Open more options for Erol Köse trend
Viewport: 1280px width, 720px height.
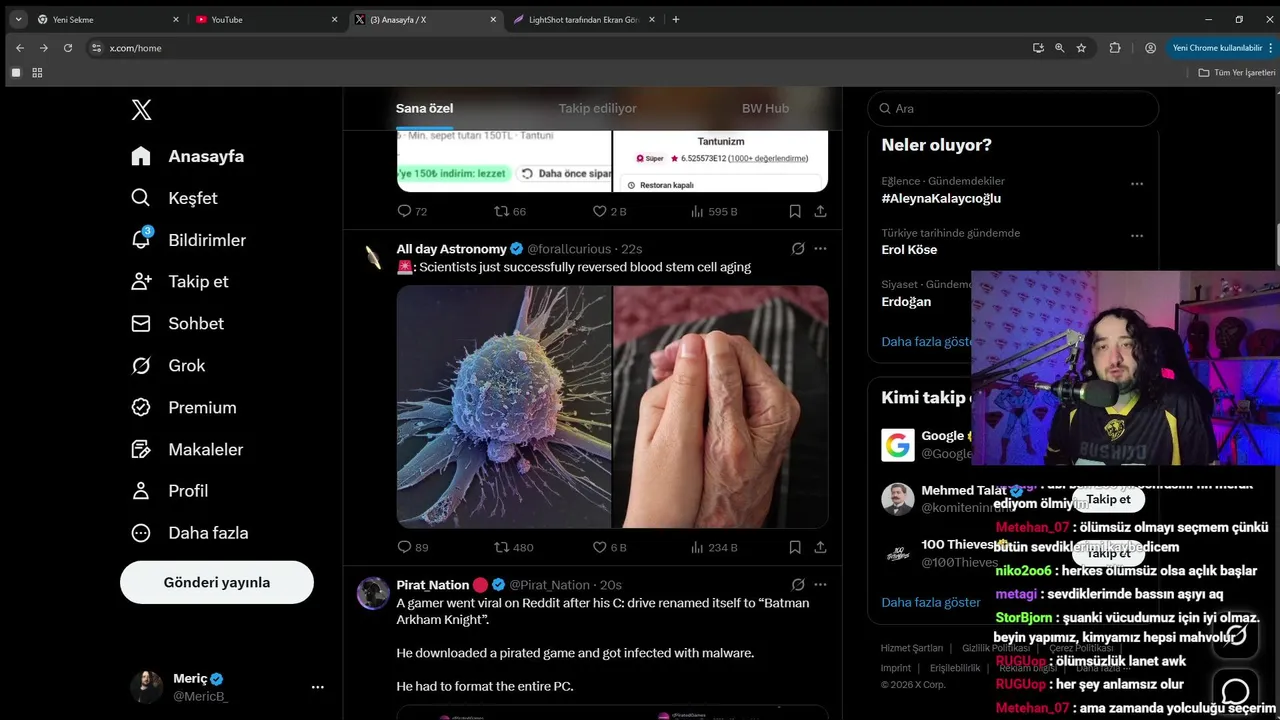coord(1136,236)
